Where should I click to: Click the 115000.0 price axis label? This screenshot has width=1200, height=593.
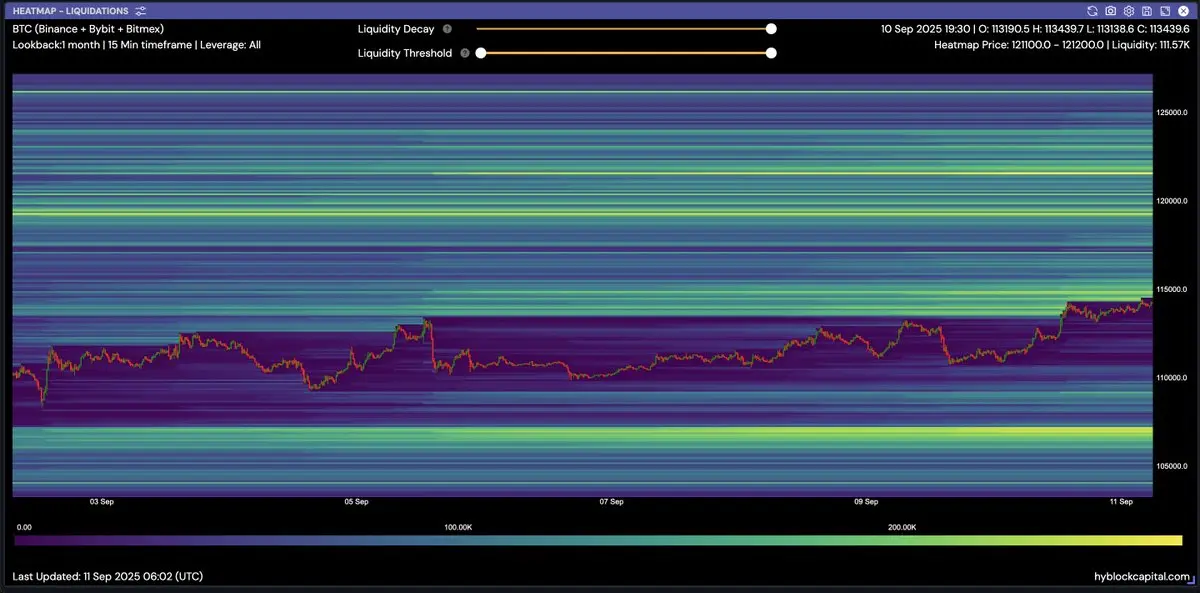[1170, 289]
